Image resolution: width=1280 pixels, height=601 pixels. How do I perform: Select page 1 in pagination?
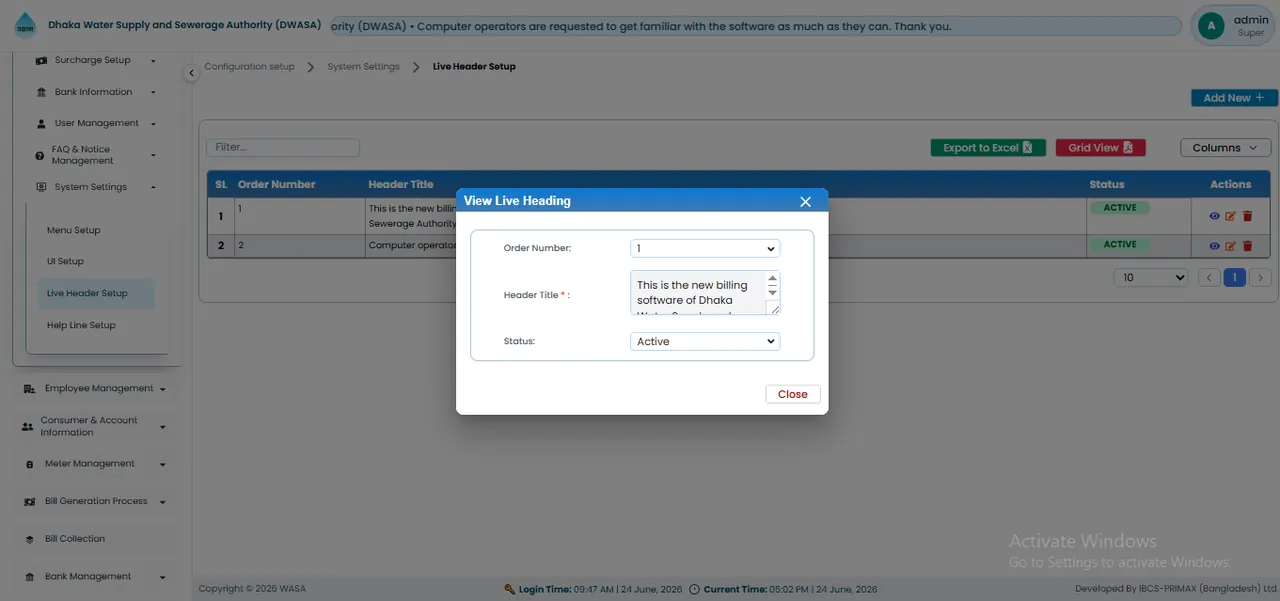1235,277
